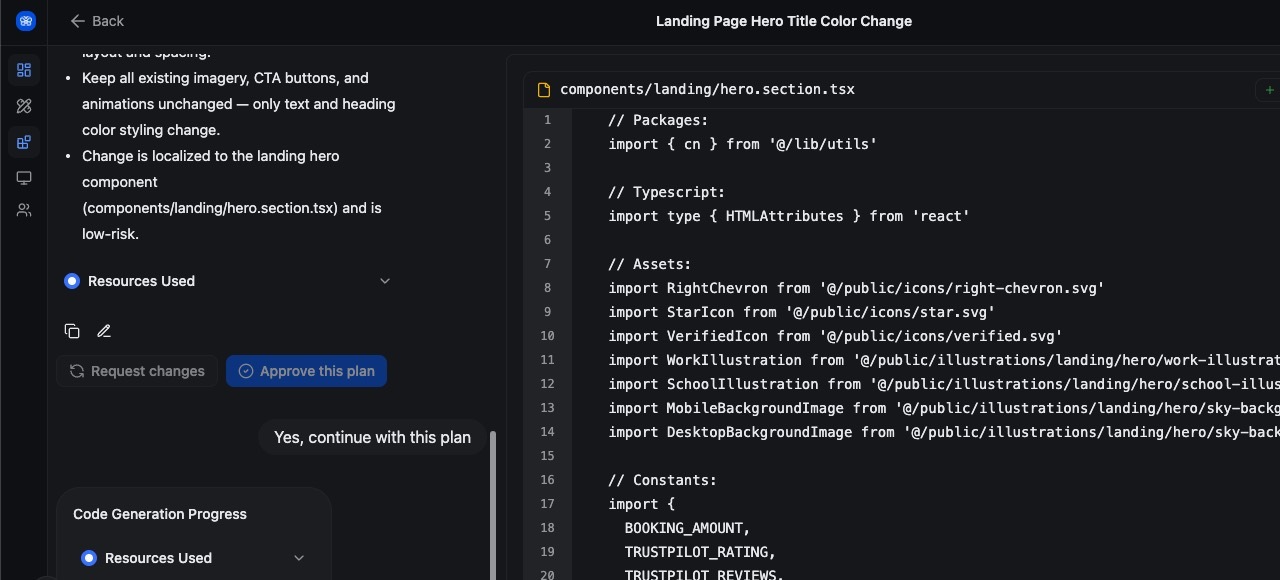Expand the Resources Used section above the plan buttons
The image size is (1280, 580).
point(385,281)
